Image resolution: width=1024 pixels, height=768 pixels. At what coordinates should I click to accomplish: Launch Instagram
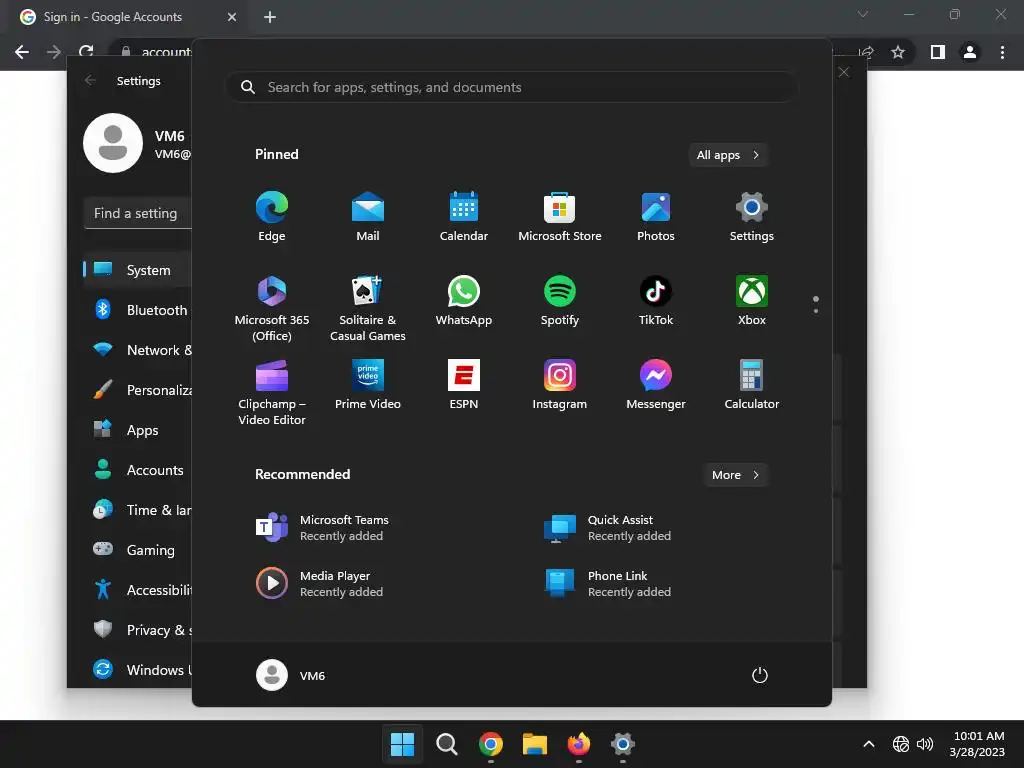tap(560, 385)
